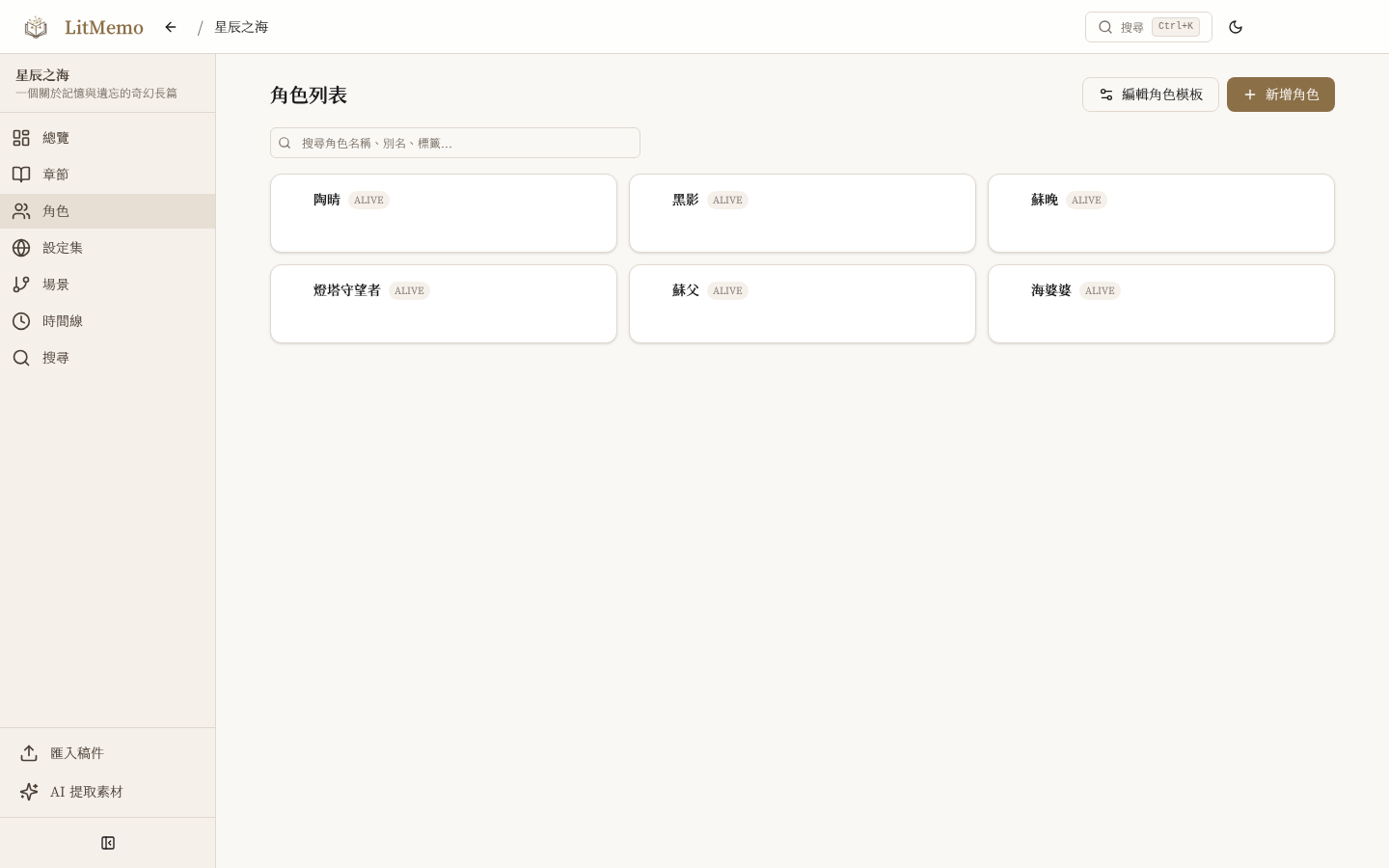Click the 編輯角色模板 button
The image size is (1389, 868).
click(1151, 95)
